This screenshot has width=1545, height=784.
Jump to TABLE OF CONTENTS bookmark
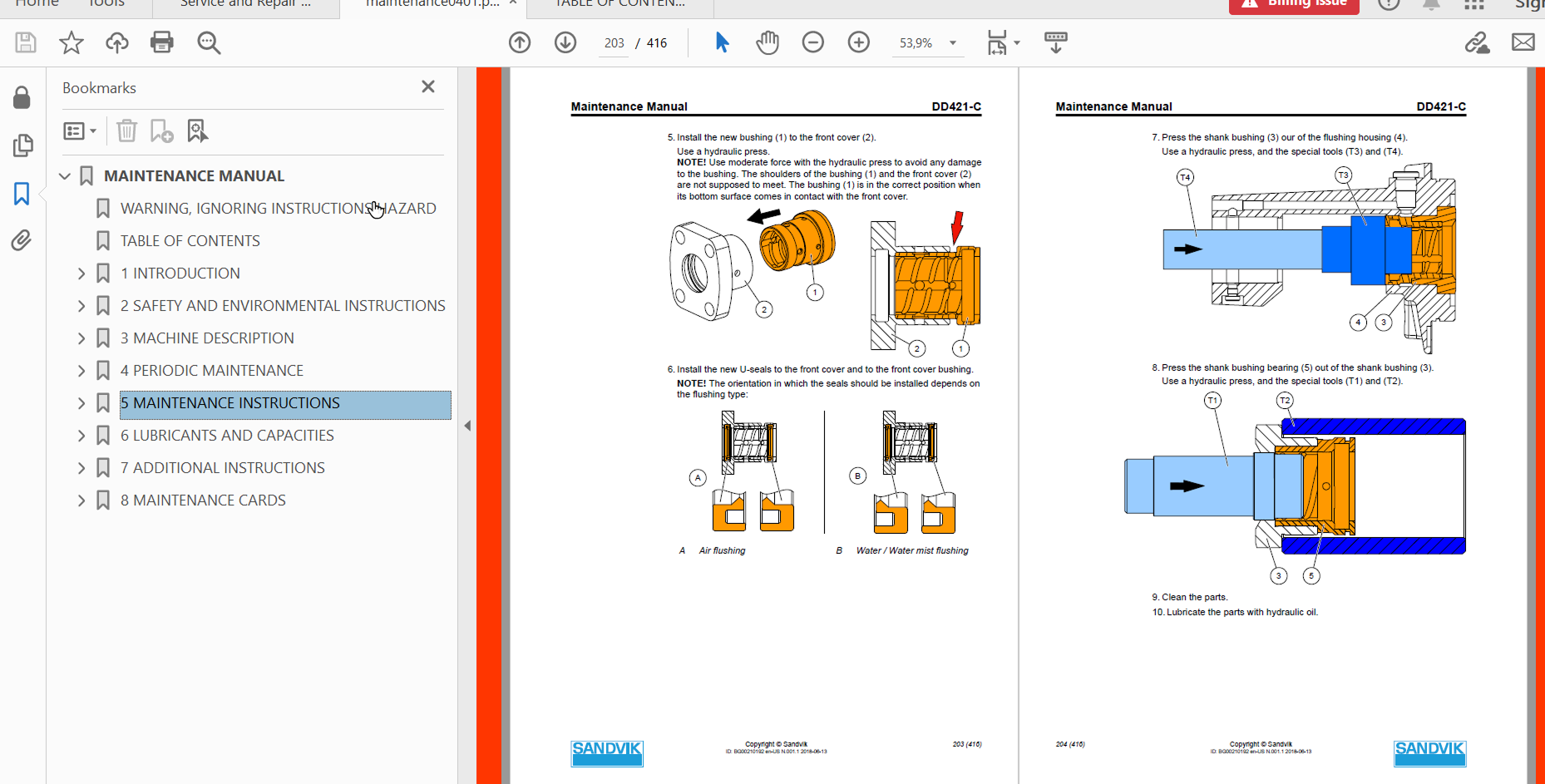click(x=190, y=241)
